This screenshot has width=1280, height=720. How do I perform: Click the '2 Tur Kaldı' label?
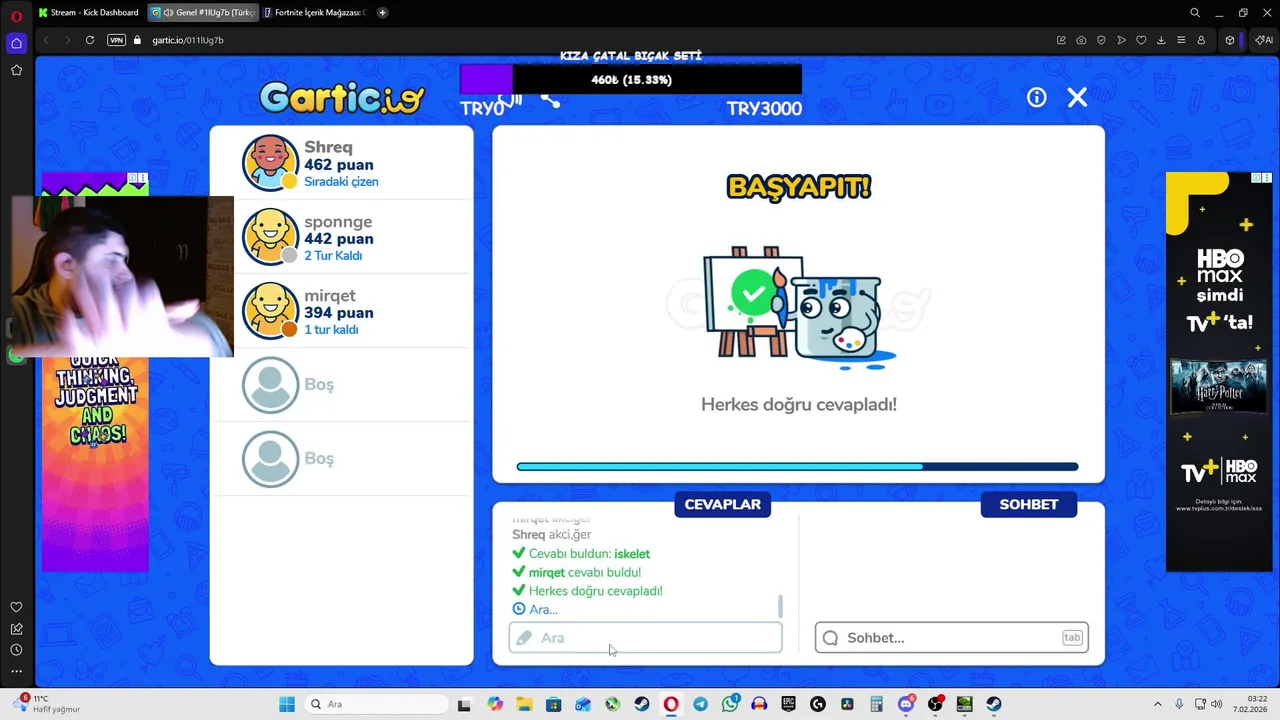coord(333,256)
